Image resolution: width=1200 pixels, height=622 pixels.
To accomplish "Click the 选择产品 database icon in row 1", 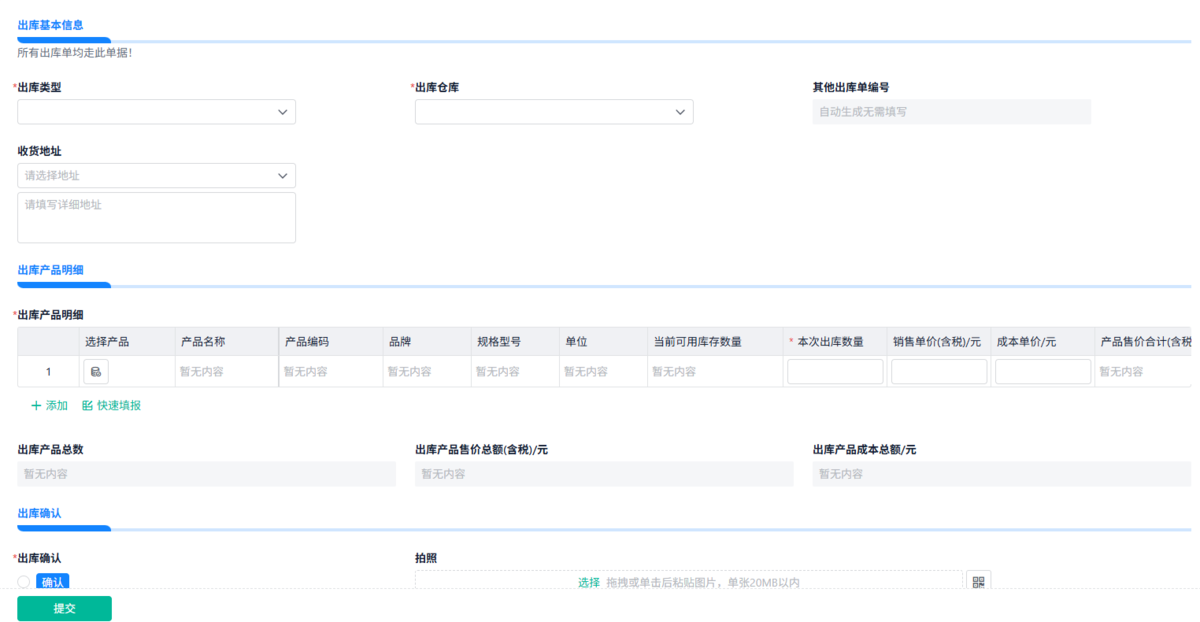I will (96, 372).
